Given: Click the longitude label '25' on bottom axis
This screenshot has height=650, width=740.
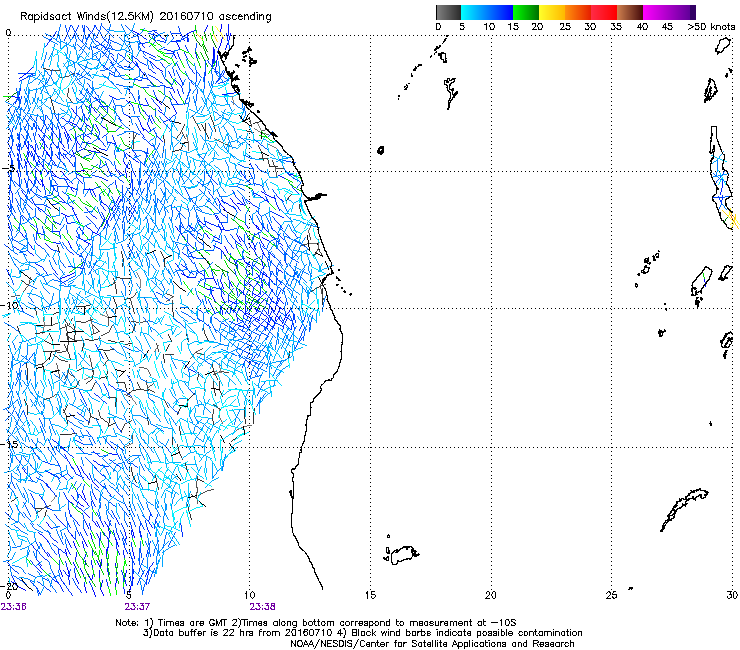Looking at the screenshot, I should (611, 595).
